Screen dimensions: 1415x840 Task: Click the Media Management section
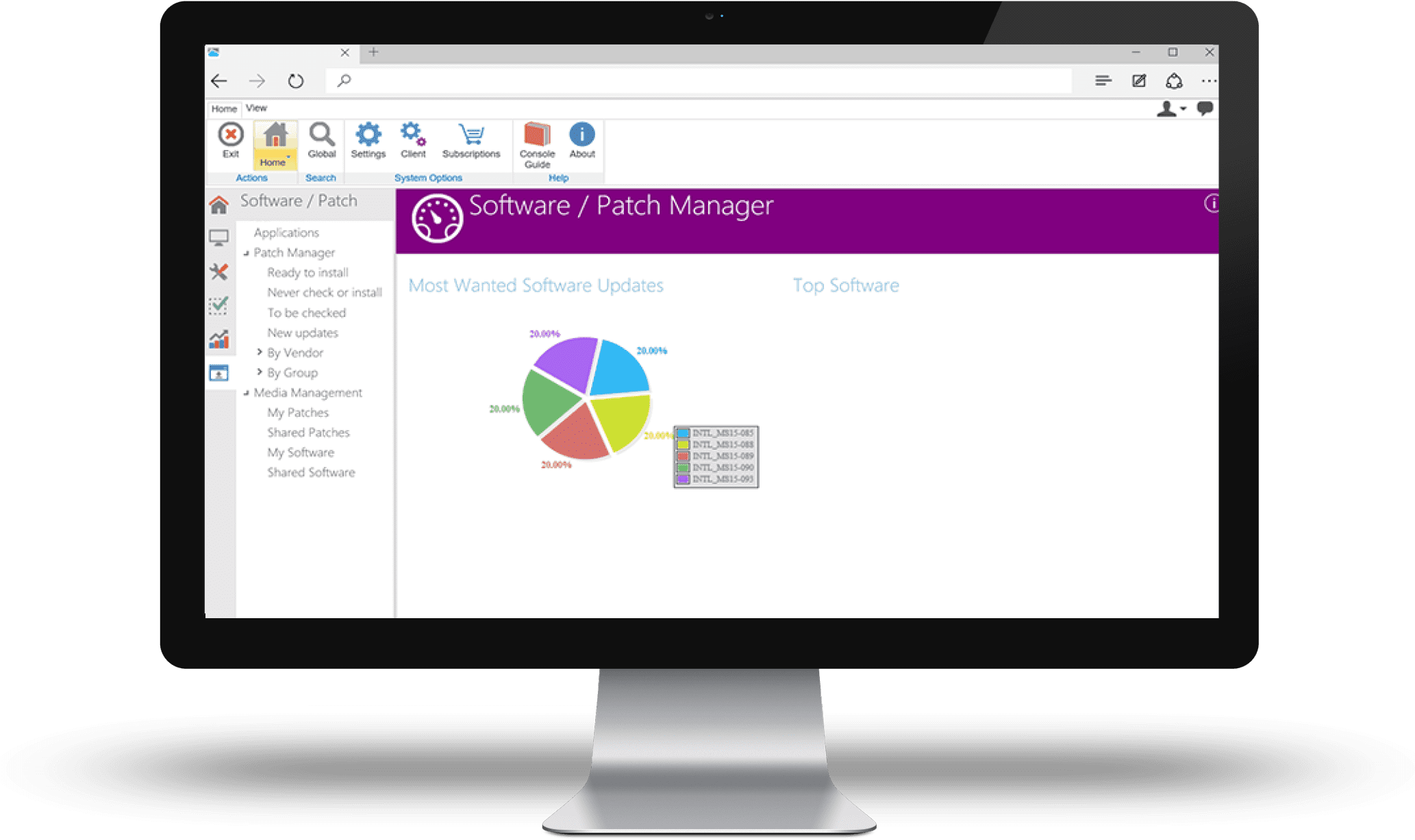click(x=307, y=391)
